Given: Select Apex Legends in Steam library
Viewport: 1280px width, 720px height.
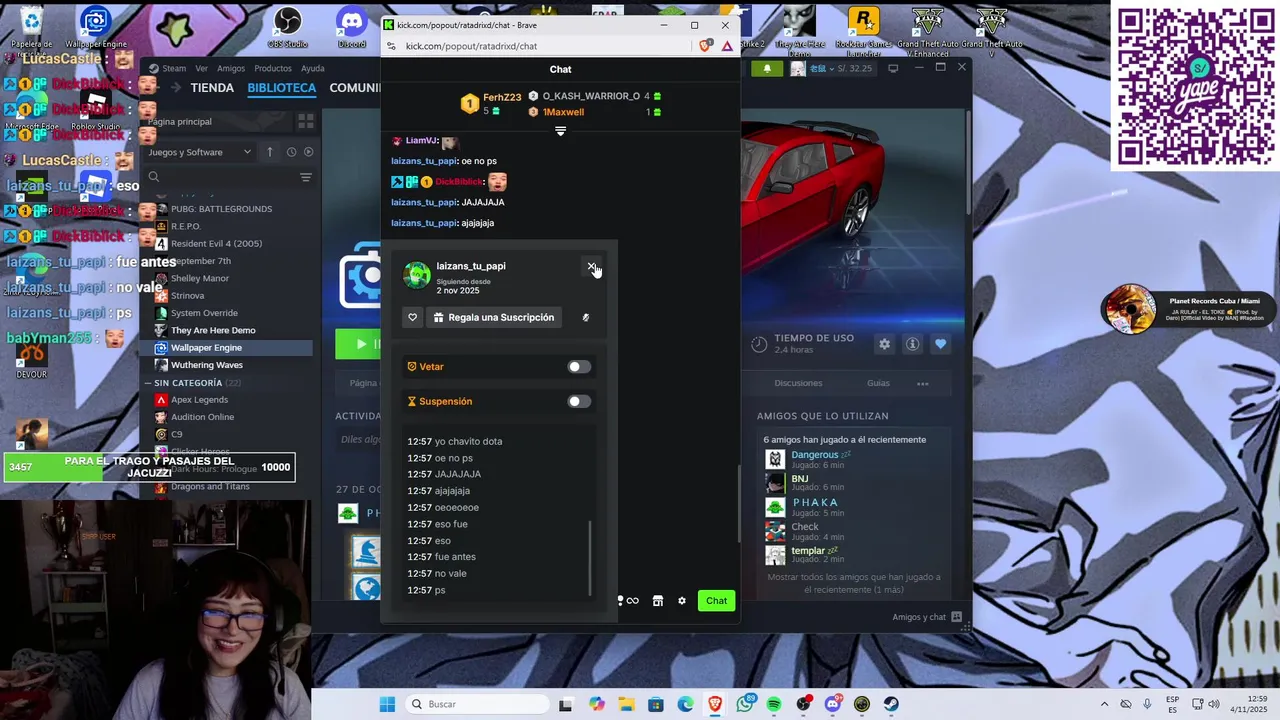Looking at the screenshot, I should tap(199, 400).
